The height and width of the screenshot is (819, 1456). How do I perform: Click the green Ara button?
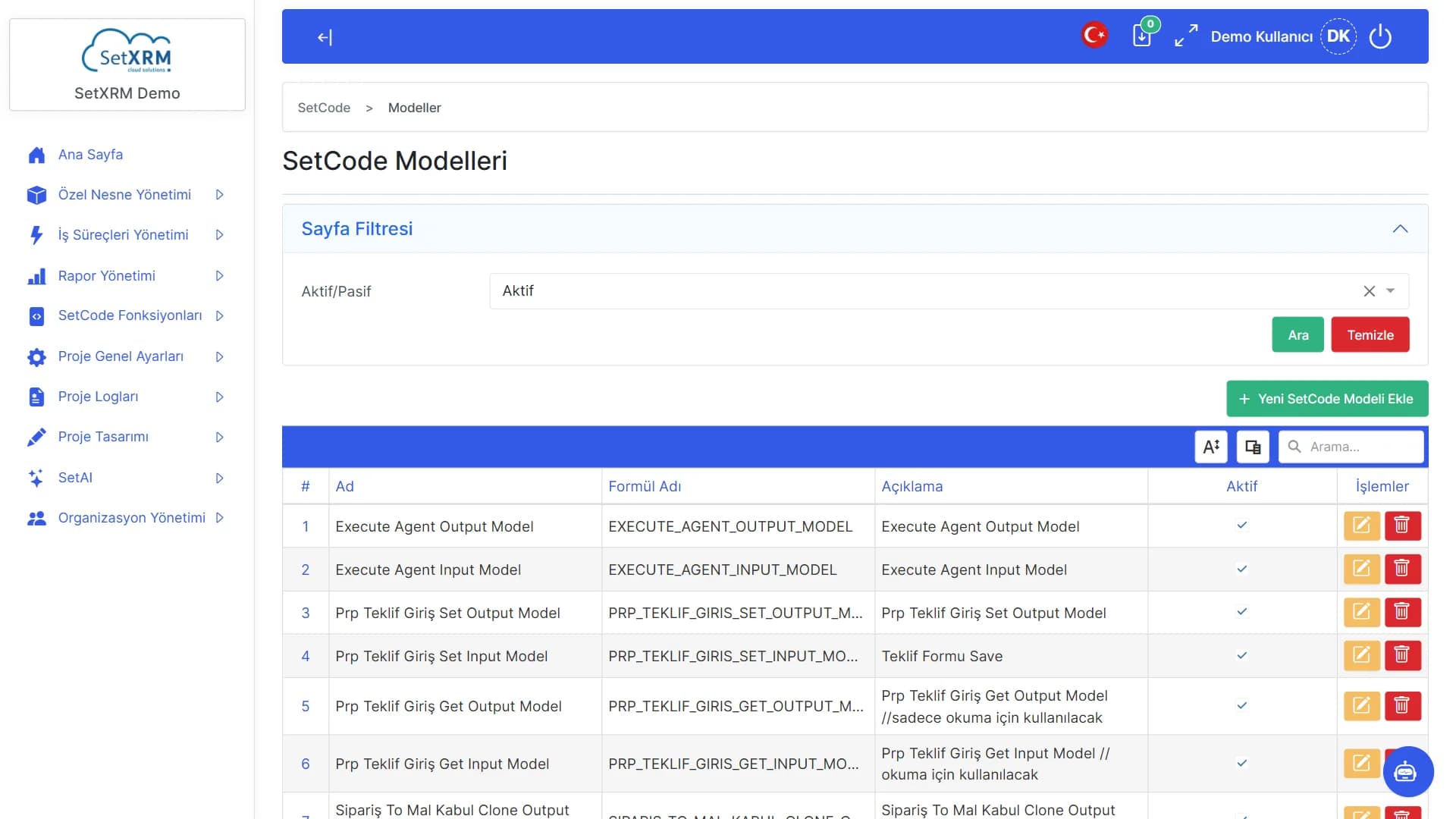[x=1298, y=334]
